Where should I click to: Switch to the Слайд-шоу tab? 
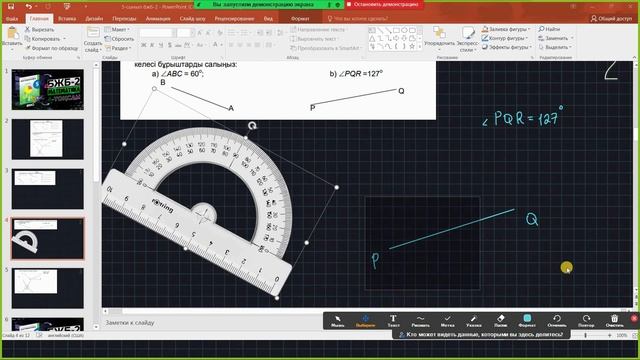192,19
